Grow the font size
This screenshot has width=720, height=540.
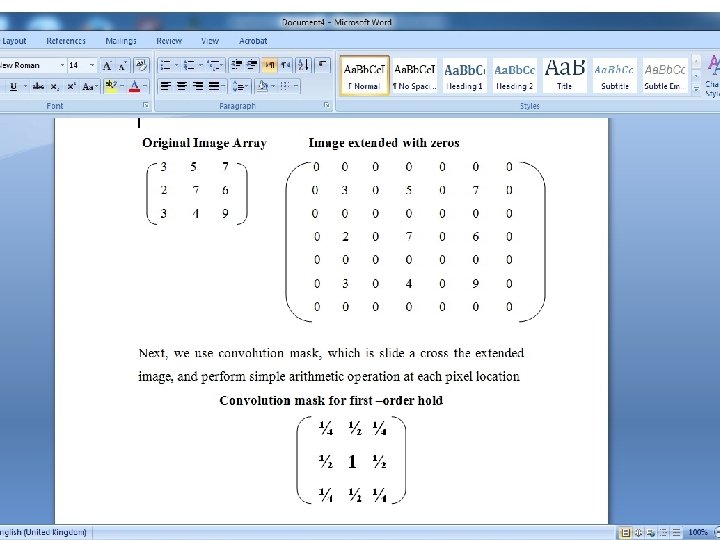[107, 66]
